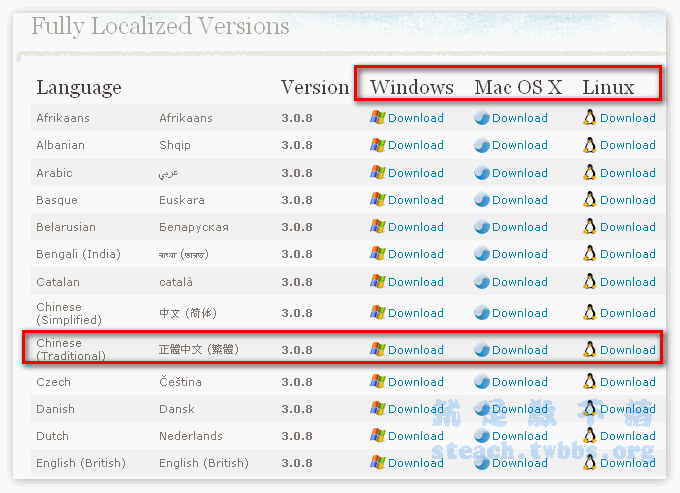Download Catalan version for Mac OS X
This screenshot has height=493, width=680.
click(x=520, y=282)
